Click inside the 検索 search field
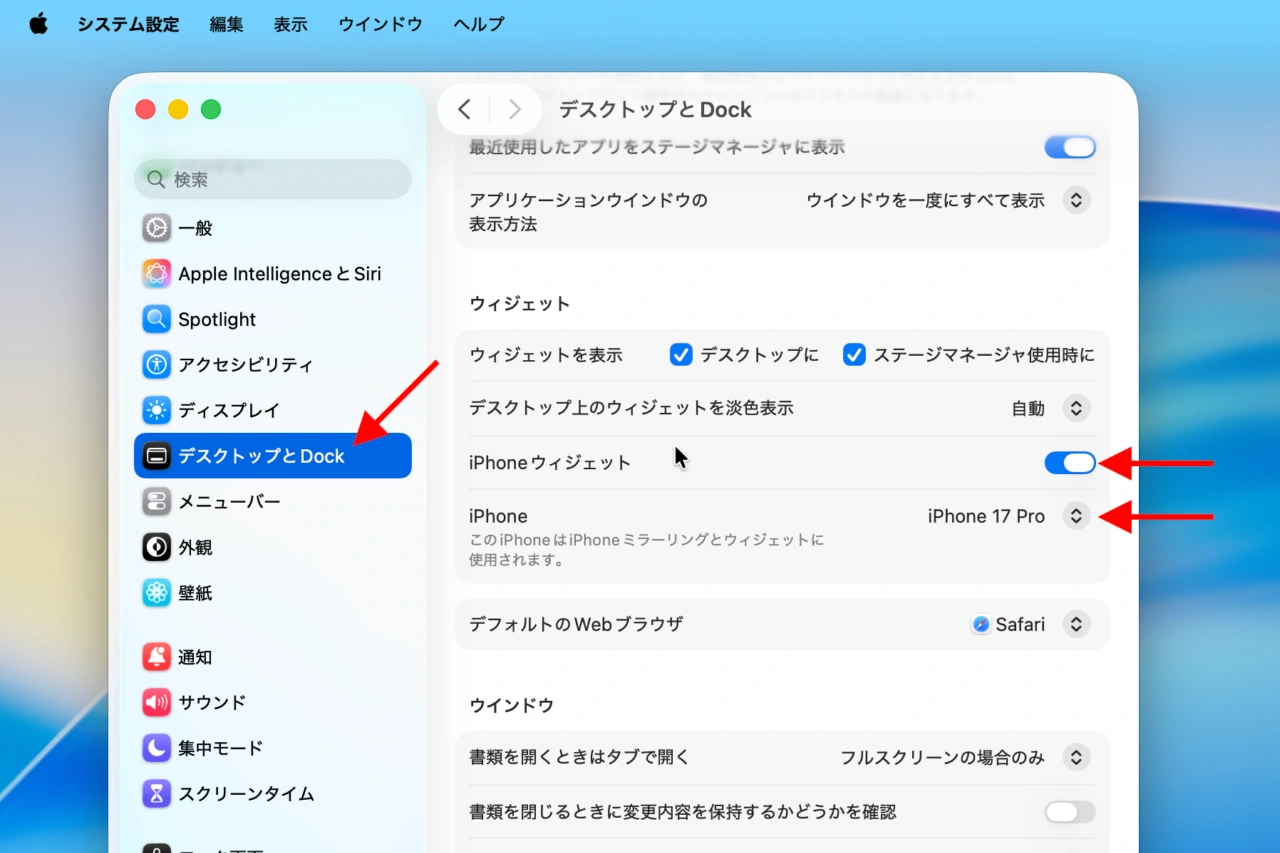The height and width of the screenshot is (853, 1280). [272, 179]
